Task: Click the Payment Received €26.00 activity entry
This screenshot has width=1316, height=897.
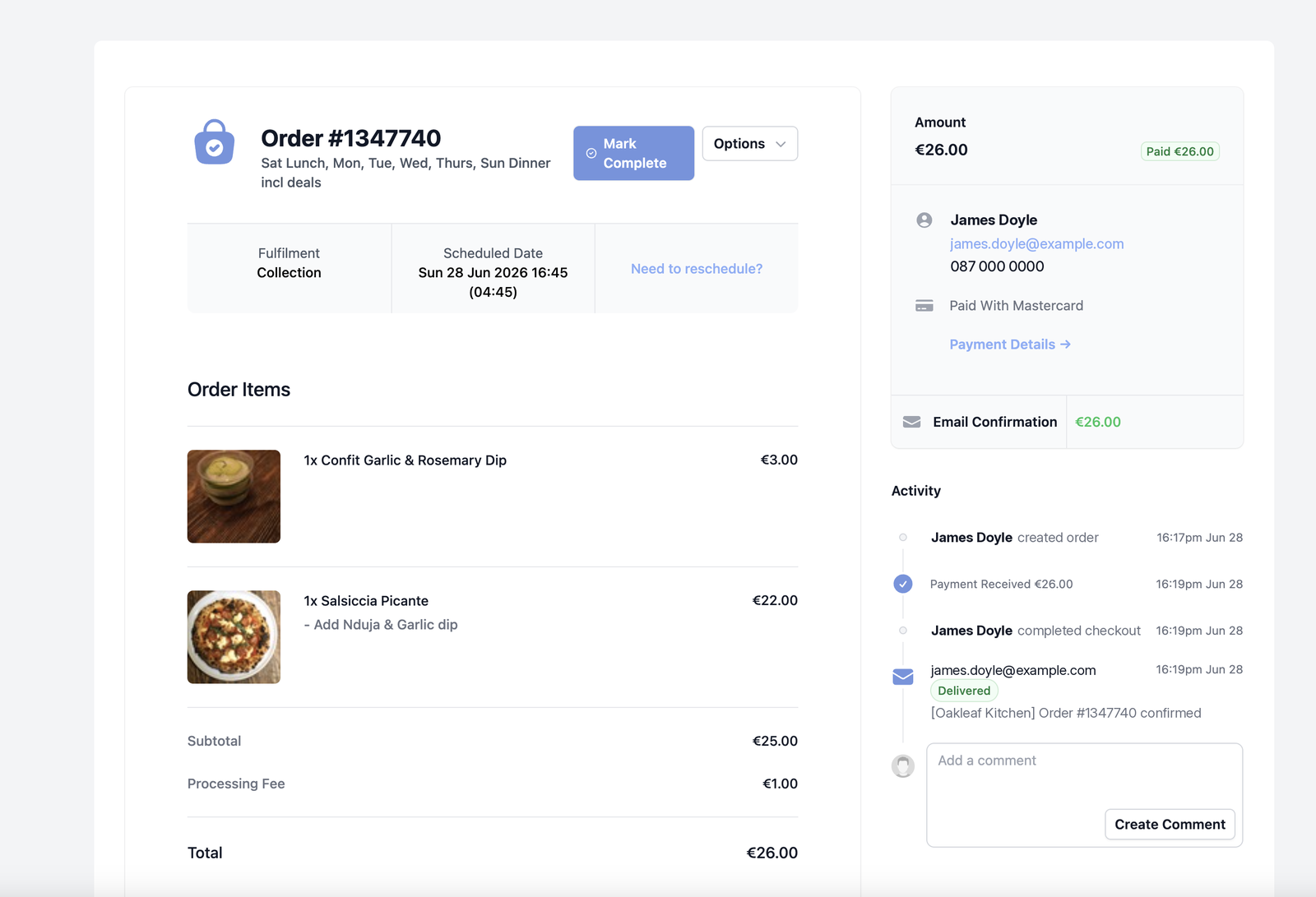Action: [1001, 584]
